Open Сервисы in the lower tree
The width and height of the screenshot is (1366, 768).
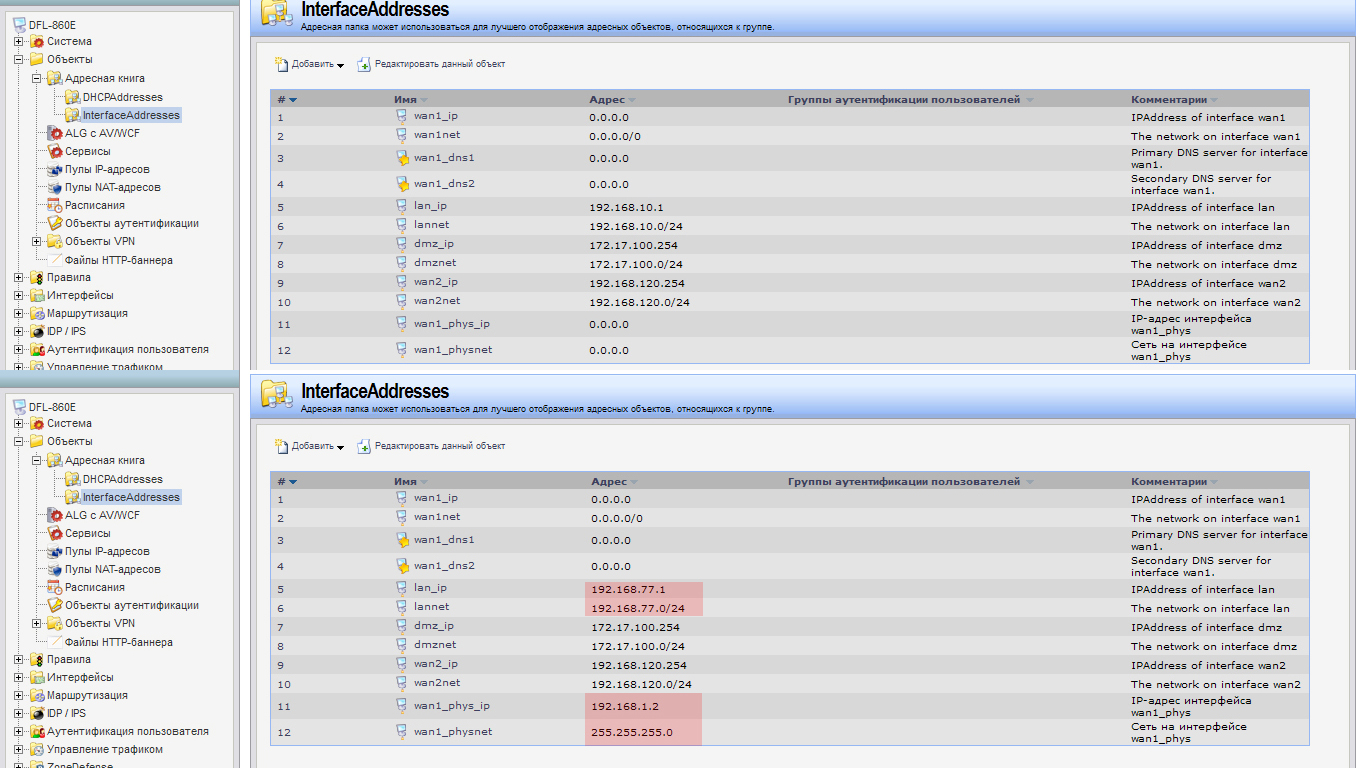click(x=88, y=533)
